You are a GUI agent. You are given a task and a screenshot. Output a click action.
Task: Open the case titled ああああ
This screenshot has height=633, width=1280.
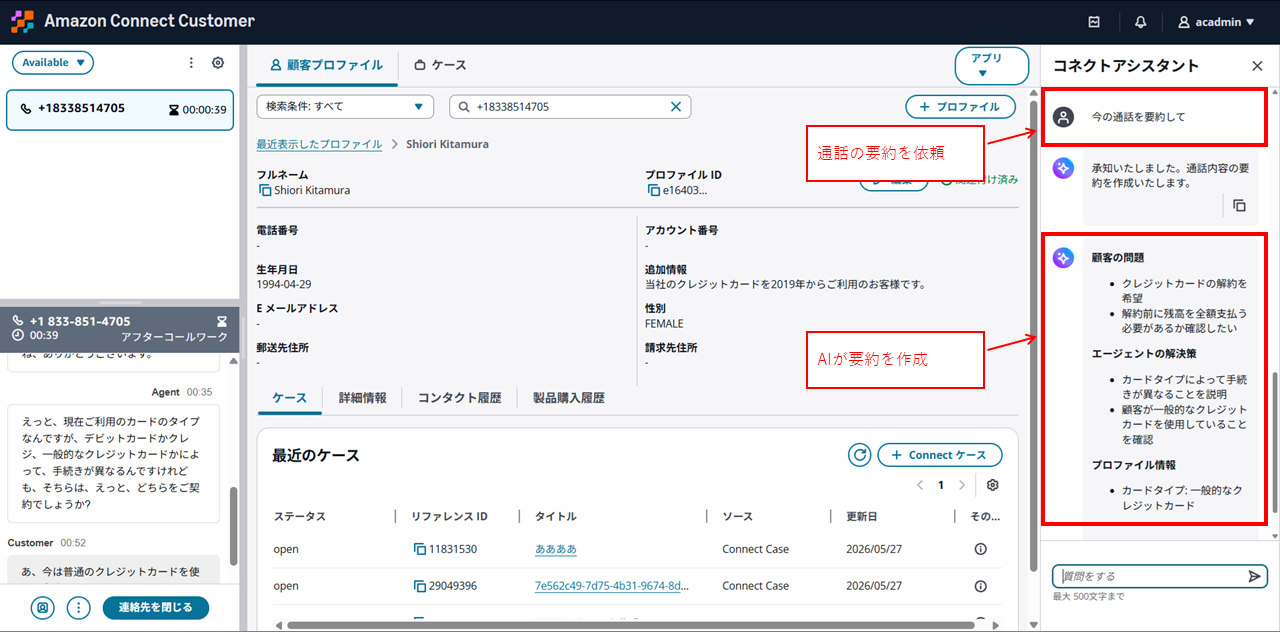(556, 549)
